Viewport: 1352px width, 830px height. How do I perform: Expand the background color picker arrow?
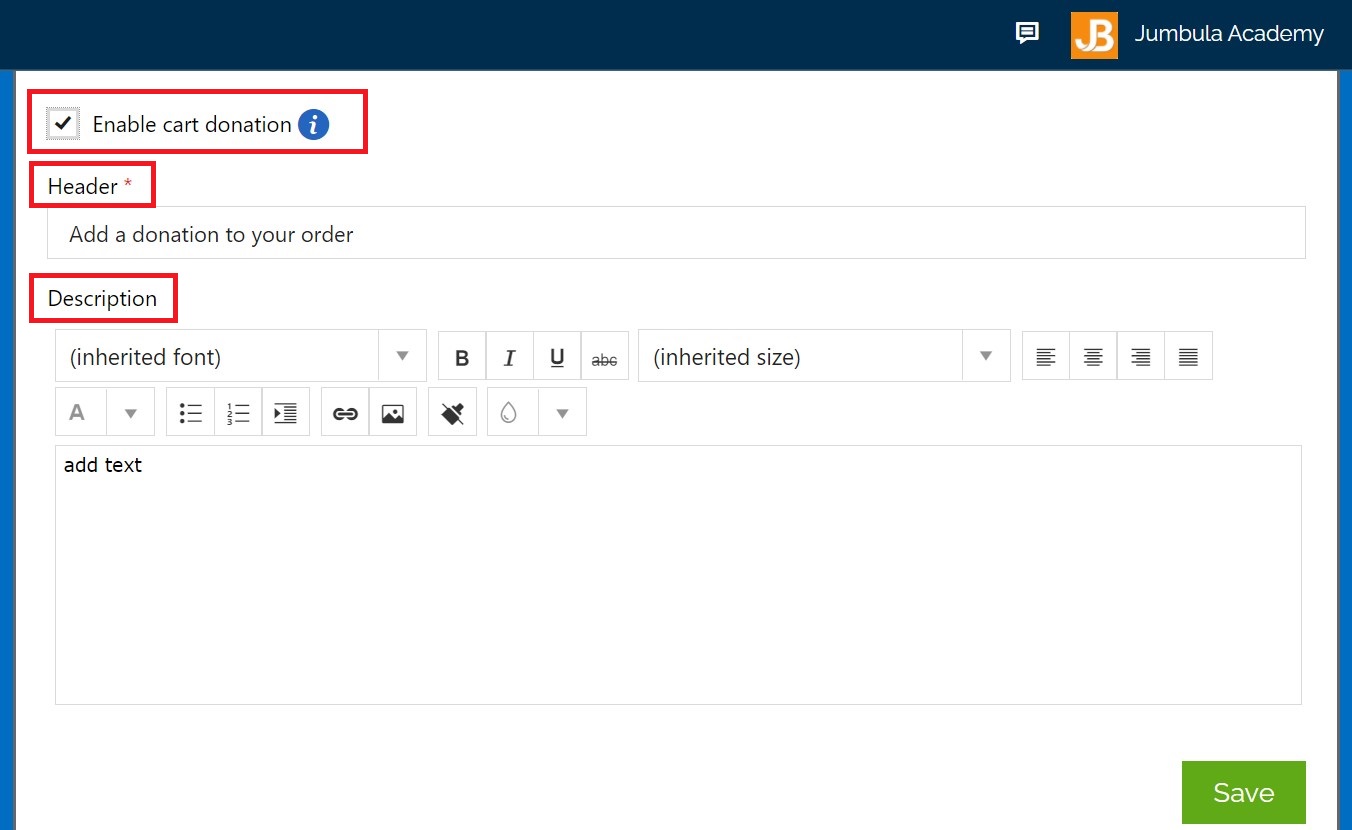(563, 412)
